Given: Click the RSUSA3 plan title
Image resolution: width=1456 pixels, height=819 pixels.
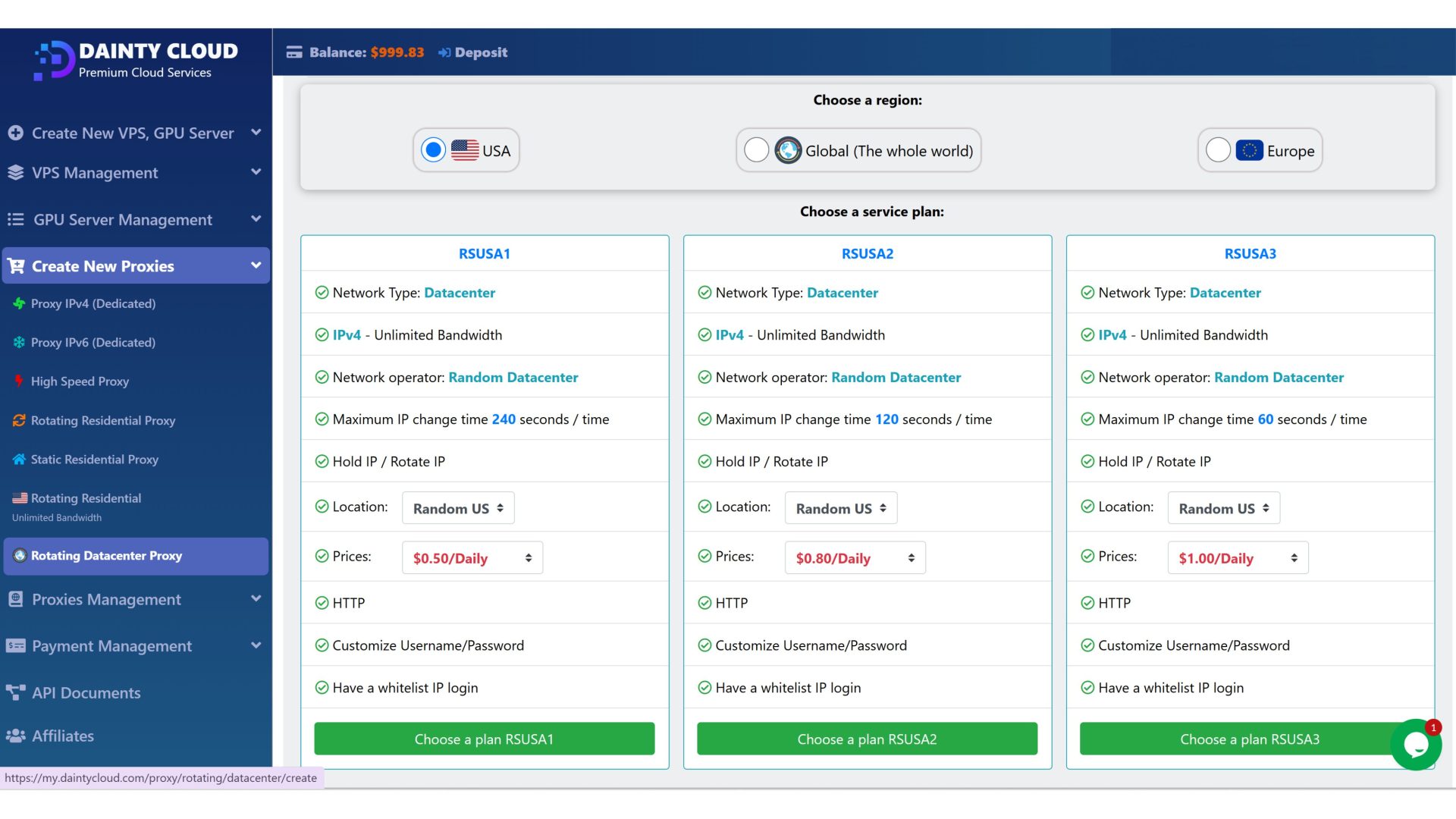Looking at the screenshot, I should 1250,254.
